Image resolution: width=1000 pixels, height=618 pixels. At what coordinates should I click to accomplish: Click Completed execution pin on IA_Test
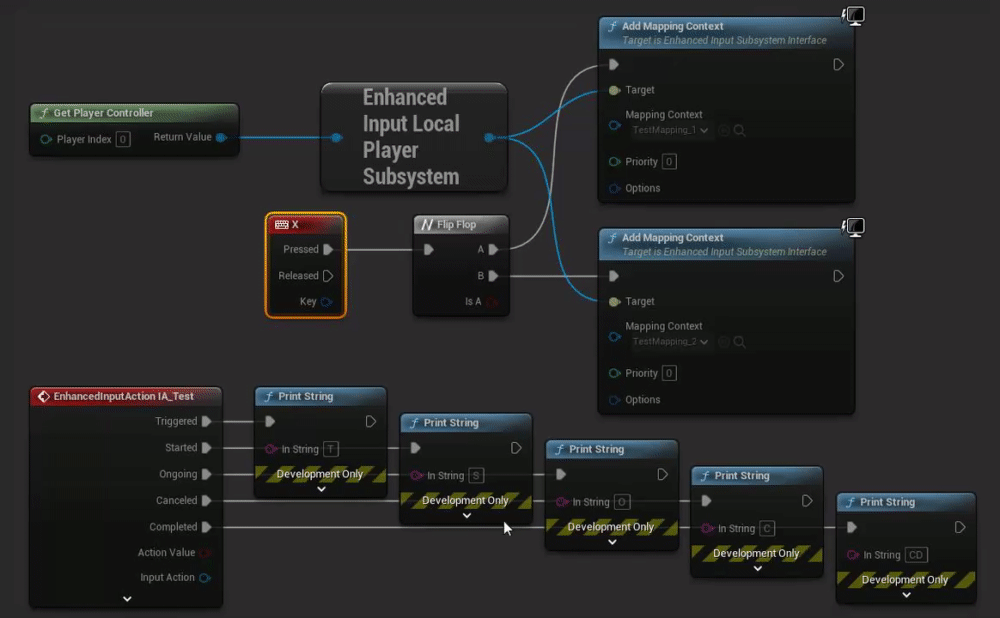click(x=206, y=527)
